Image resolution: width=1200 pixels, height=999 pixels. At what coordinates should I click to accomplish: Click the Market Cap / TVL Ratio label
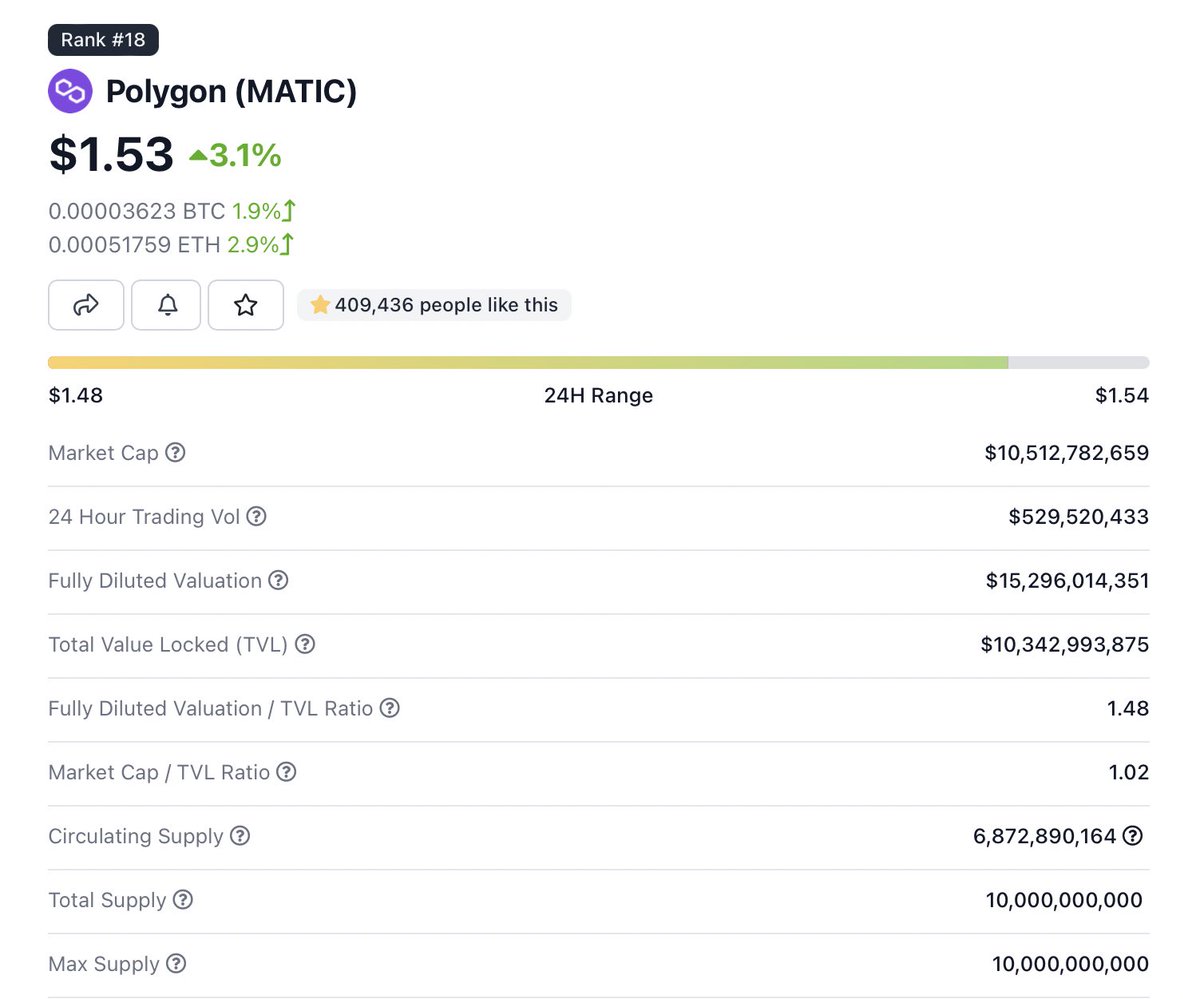159,773
